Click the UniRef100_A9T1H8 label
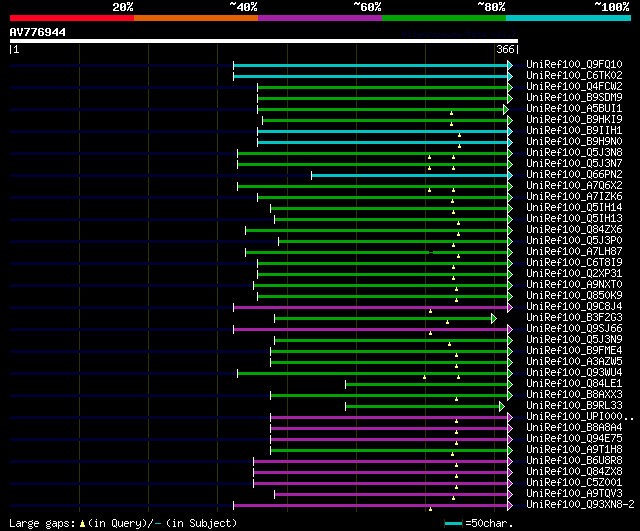The width and height of the screenshot is (640, 531). [x=574, y=450]
